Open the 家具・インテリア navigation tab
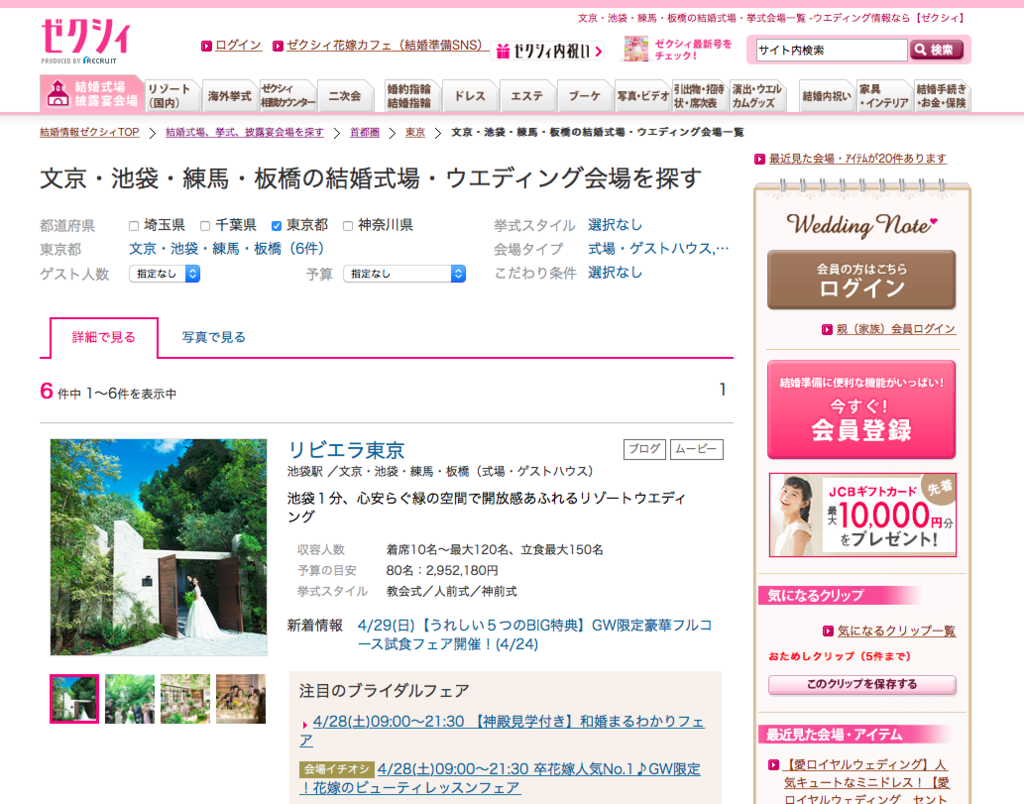 (884, 95)
